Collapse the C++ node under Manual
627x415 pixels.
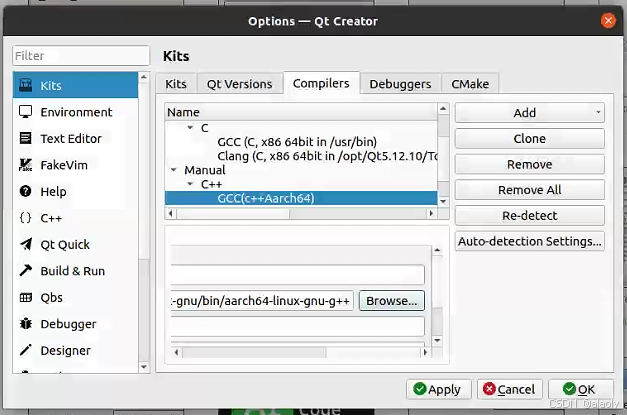(x=190, y=184)
